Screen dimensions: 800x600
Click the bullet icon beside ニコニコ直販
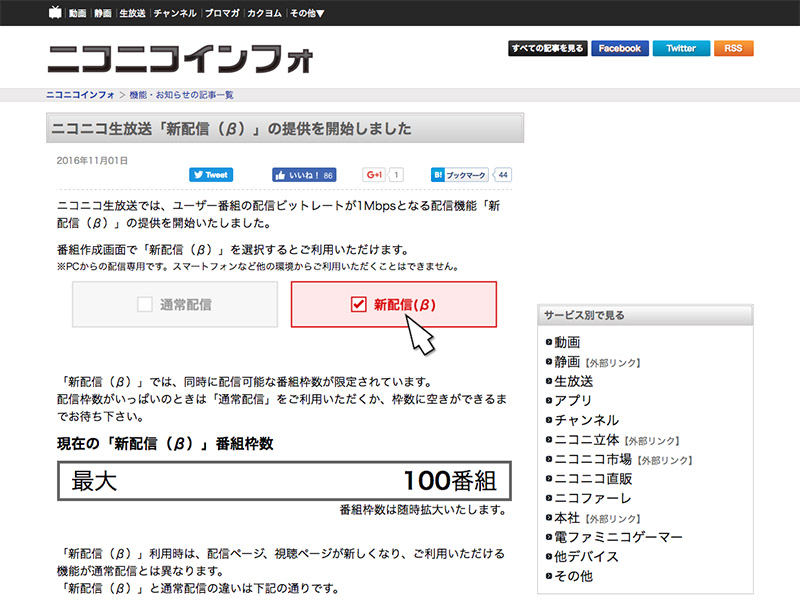tap(549, 479)
